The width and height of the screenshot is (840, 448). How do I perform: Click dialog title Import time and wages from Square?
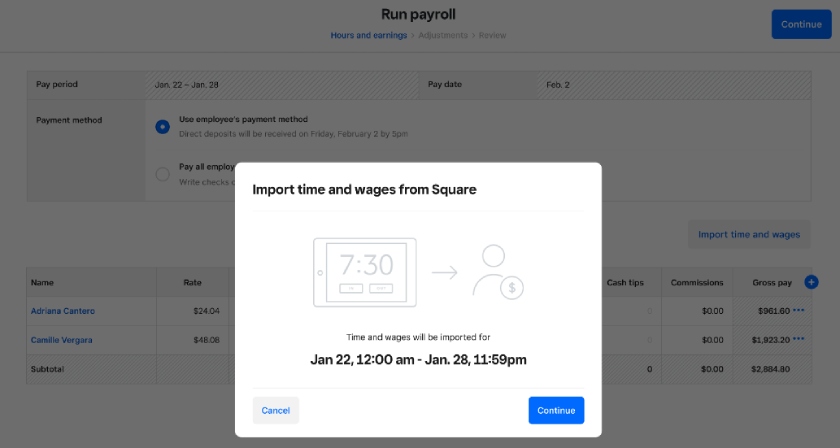point(364,190)
